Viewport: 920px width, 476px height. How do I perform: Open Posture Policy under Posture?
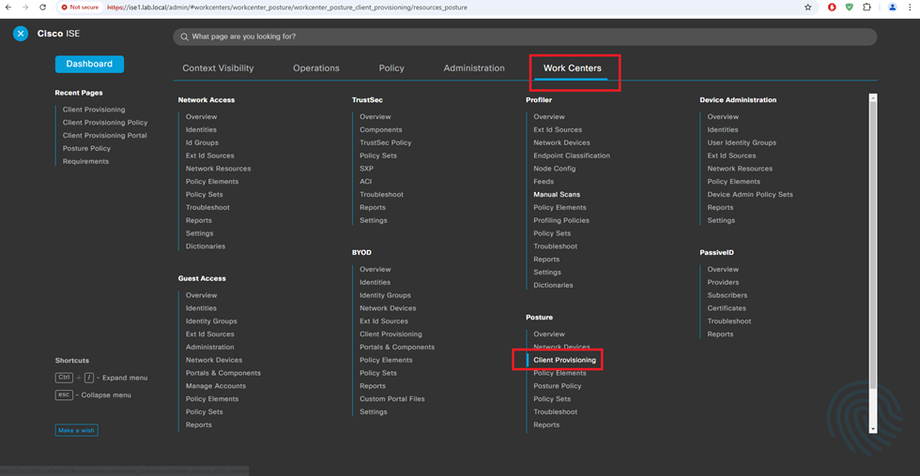[557, 386]
